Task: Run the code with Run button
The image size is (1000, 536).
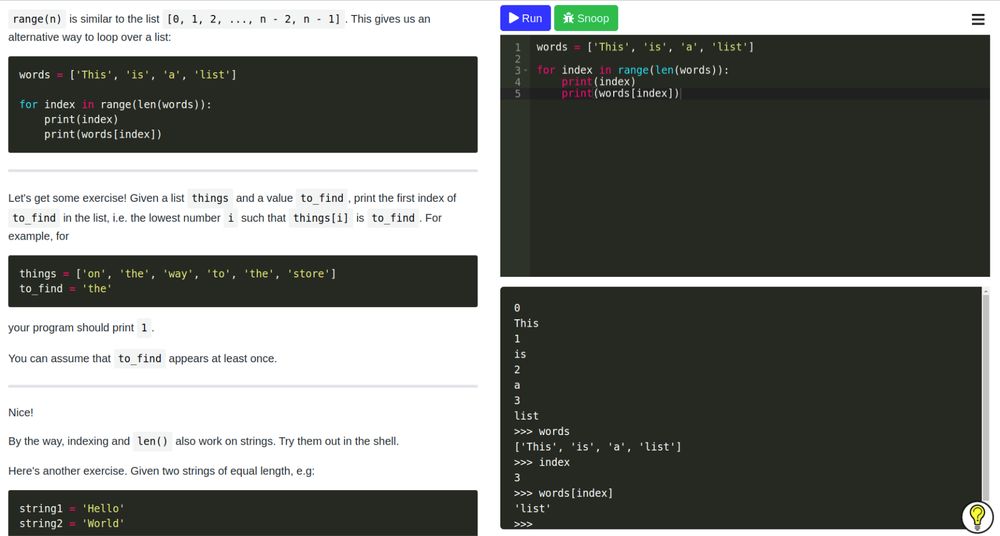Action: (x=525, y=18)
